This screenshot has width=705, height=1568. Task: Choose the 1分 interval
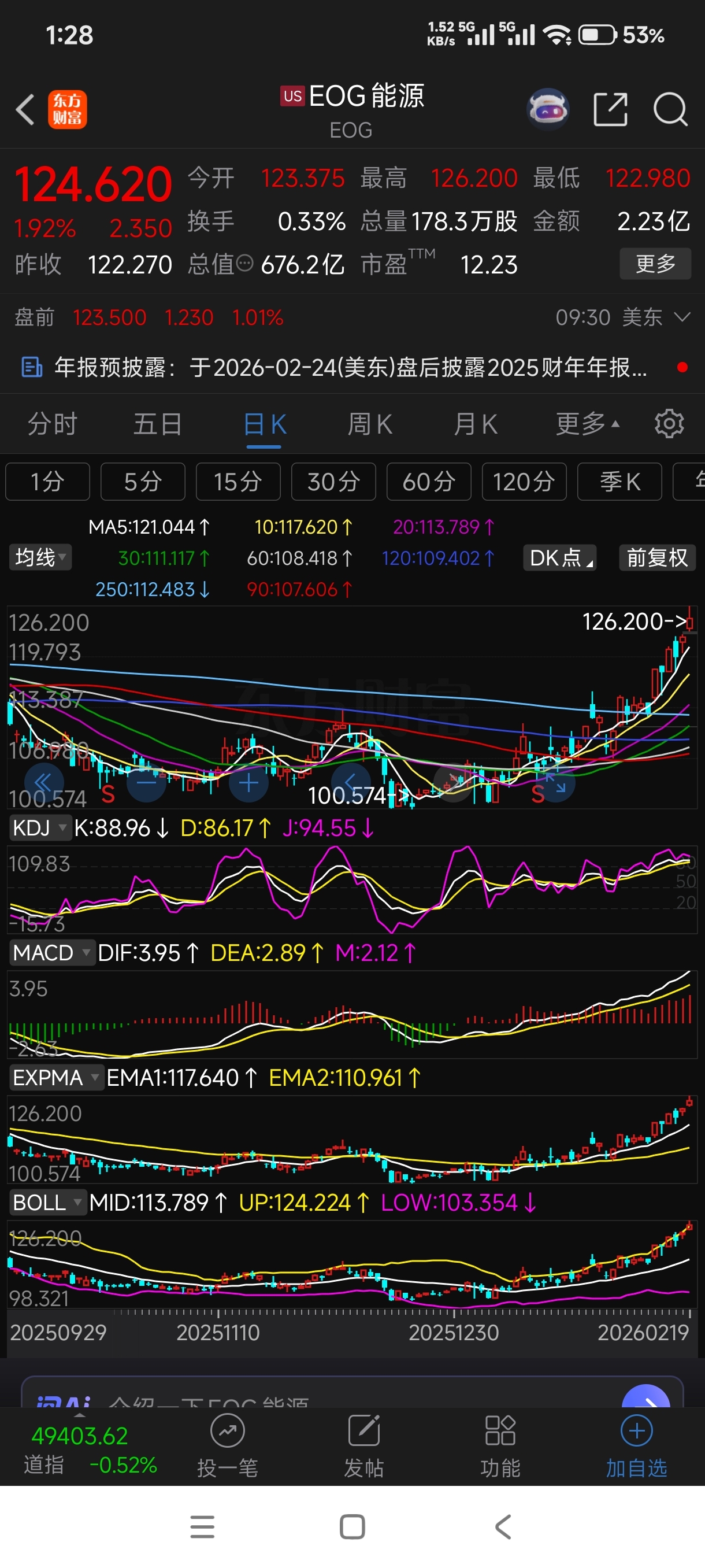pyautogui.click(x=47, y=482)
